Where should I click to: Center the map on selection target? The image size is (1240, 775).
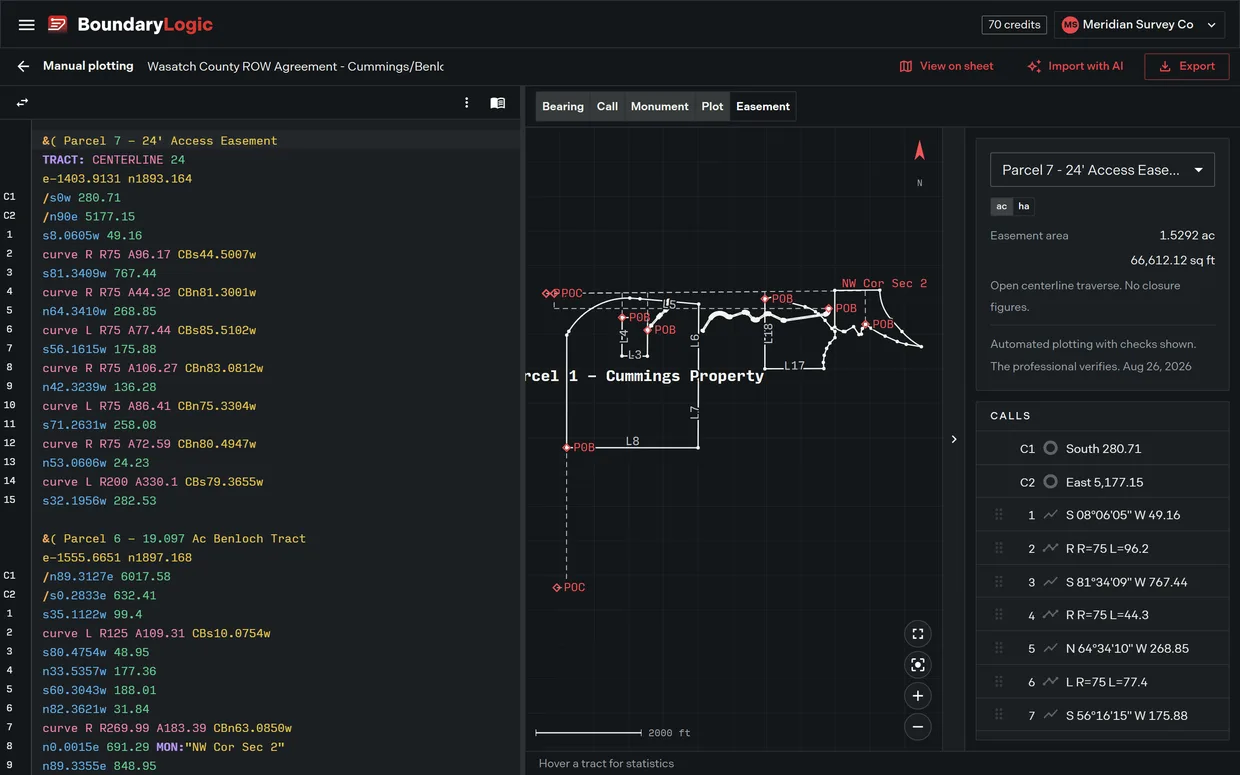[918, 665]
